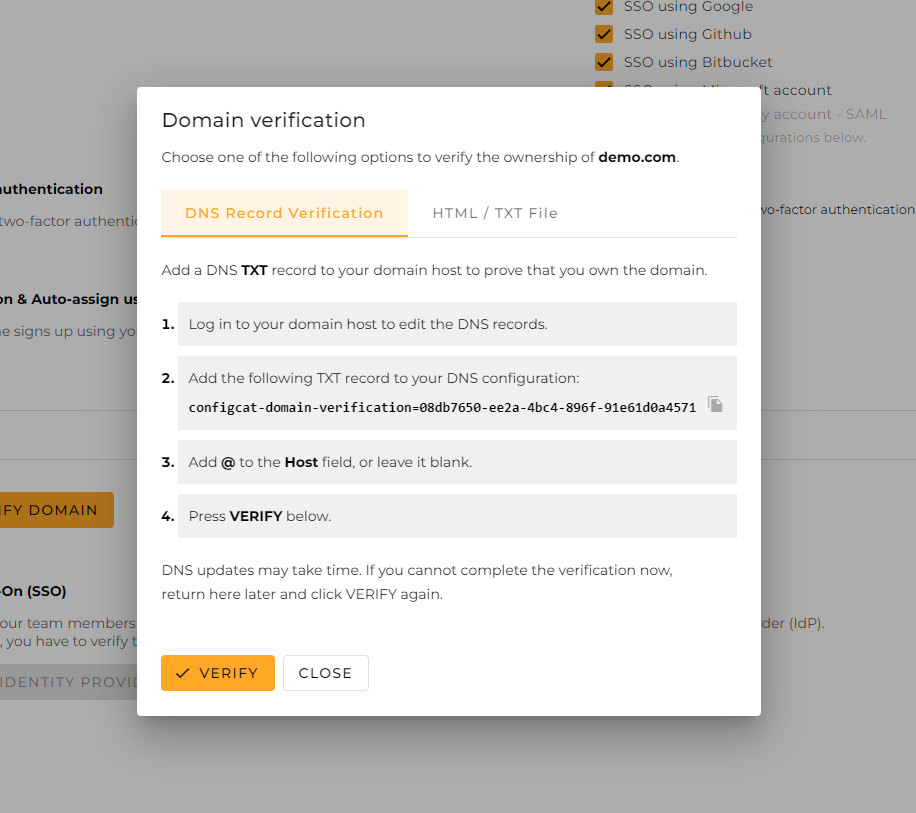Copy the TXT record to clipboard

tap(715, 404)
